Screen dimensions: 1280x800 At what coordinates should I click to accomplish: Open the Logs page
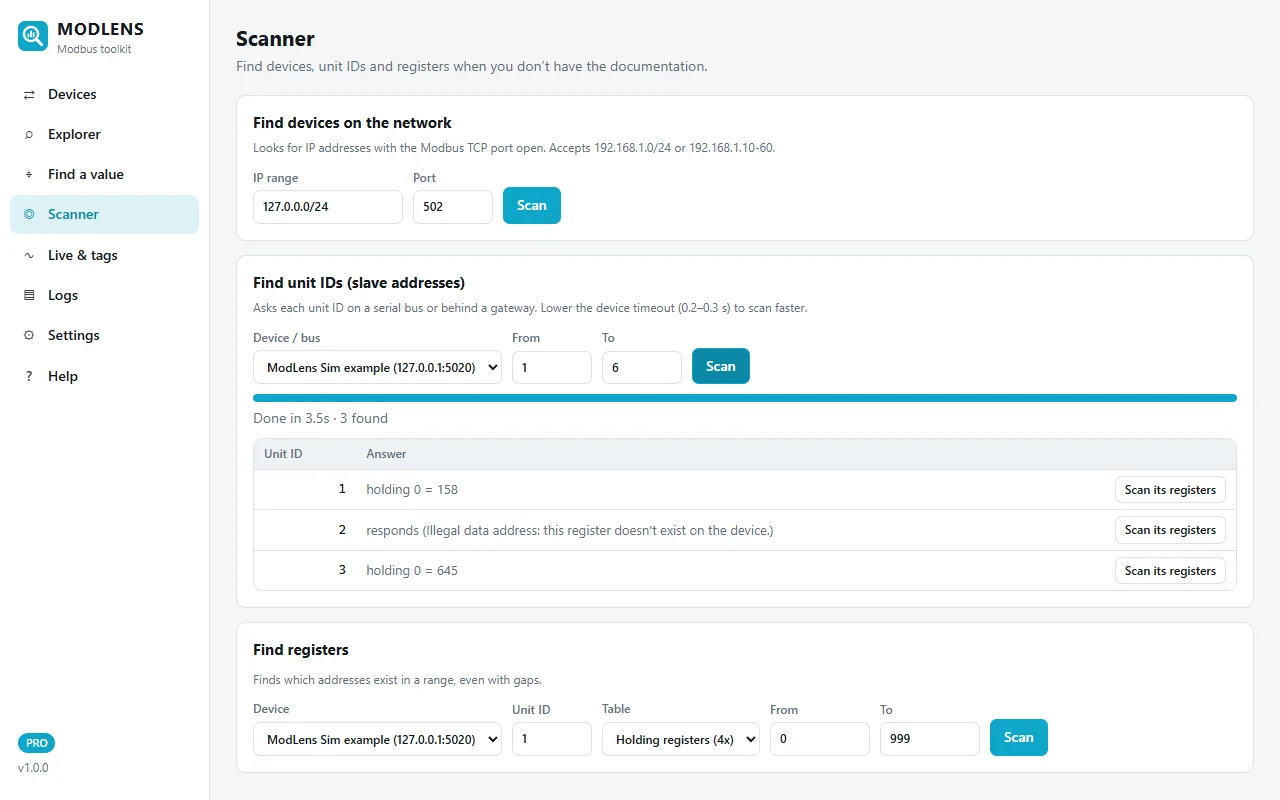104,295
